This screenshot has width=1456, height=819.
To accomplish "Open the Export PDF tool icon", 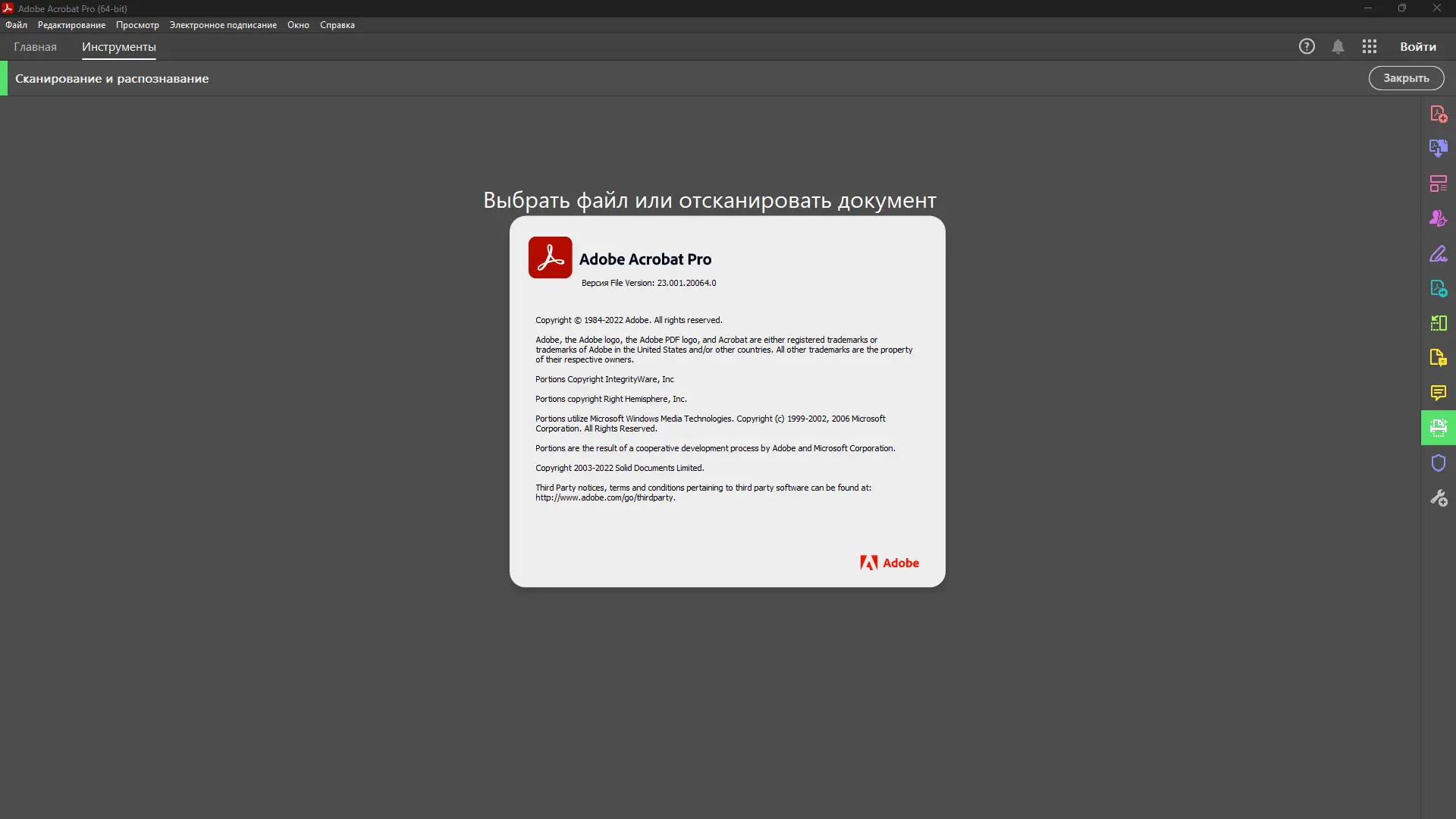I will (x=1438, y=288).
